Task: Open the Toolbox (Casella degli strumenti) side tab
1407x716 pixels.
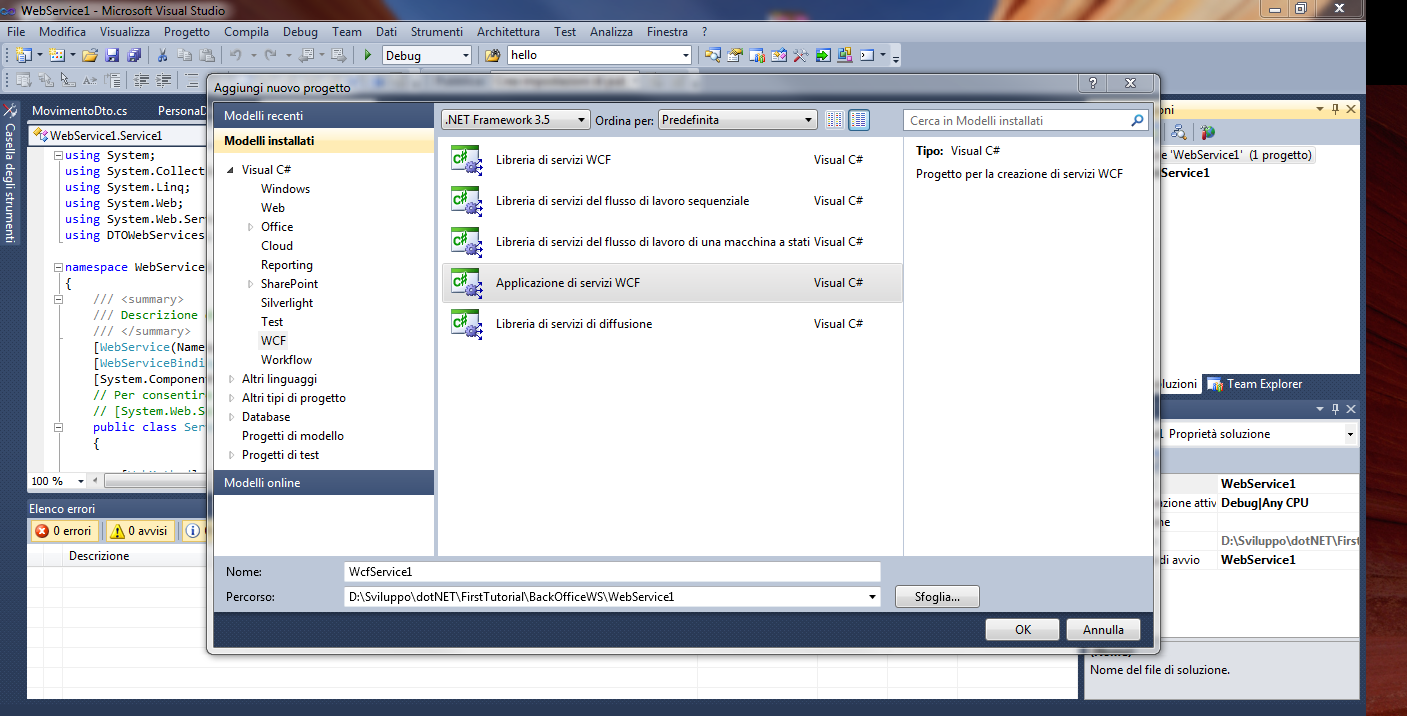Action: 10,172
